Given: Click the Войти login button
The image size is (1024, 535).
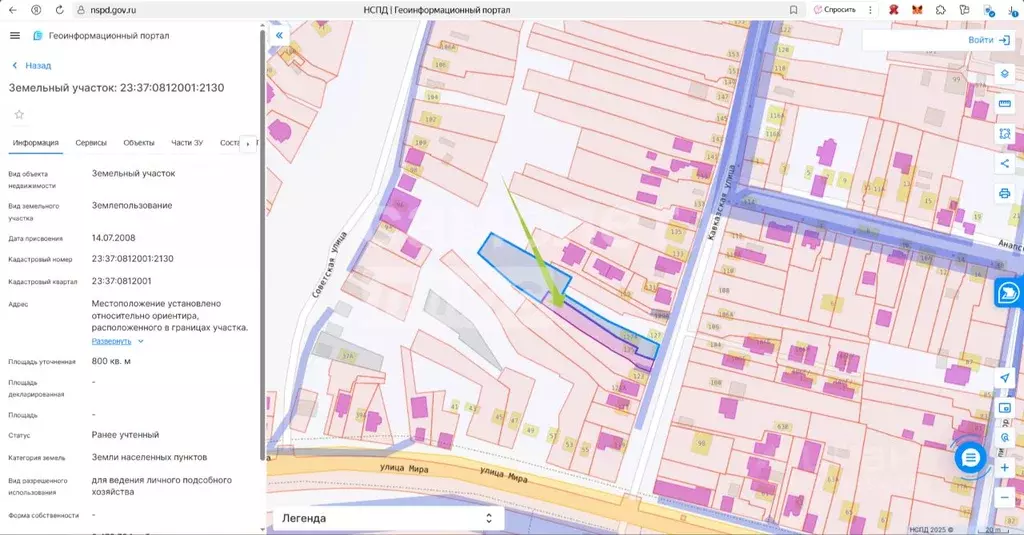Looking at the screenshot, I should click(989, 40).
